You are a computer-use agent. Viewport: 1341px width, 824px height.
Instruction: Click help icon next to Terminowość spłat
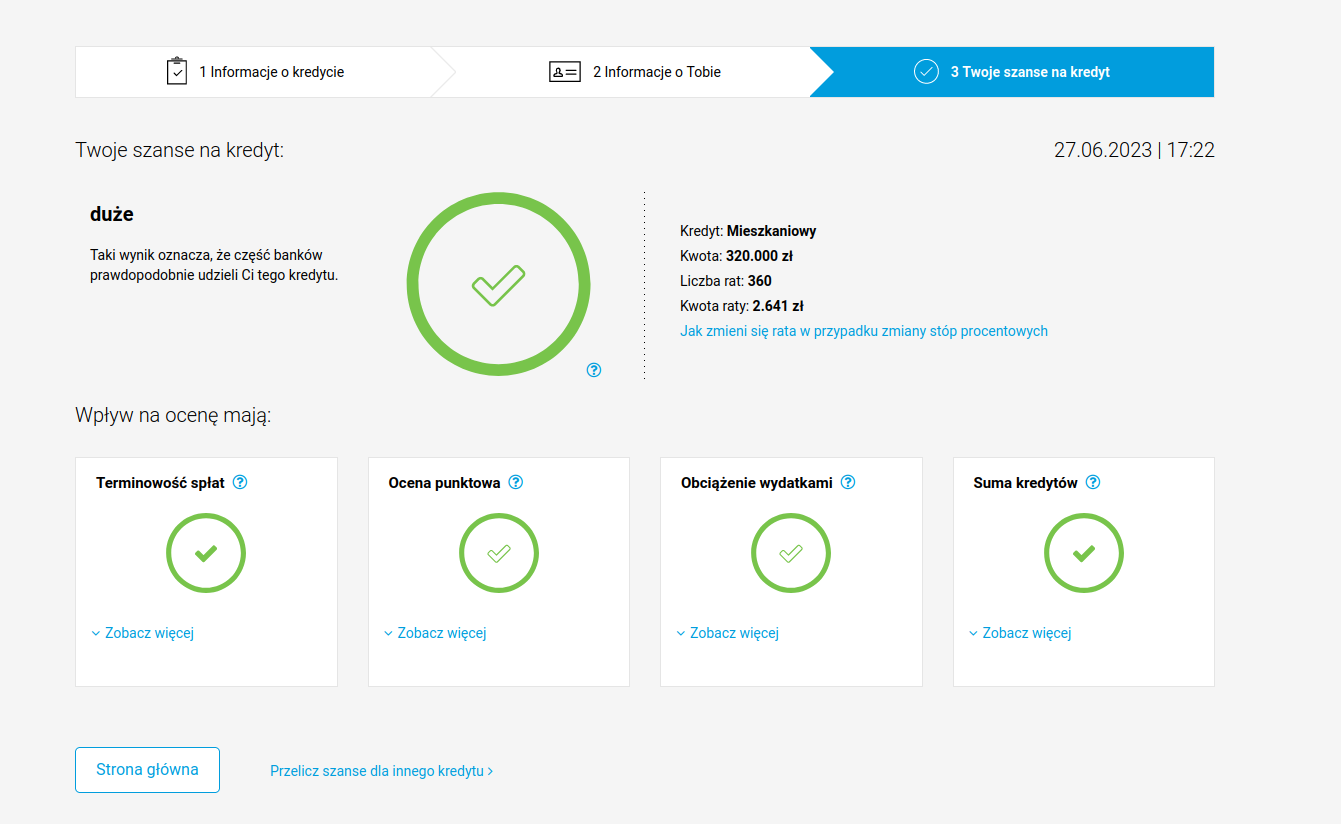click(x=240, y=482)
